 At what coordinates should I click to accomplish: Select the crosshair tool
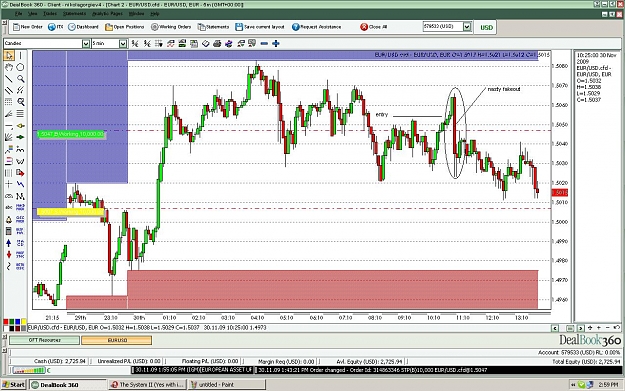(9, 184)
